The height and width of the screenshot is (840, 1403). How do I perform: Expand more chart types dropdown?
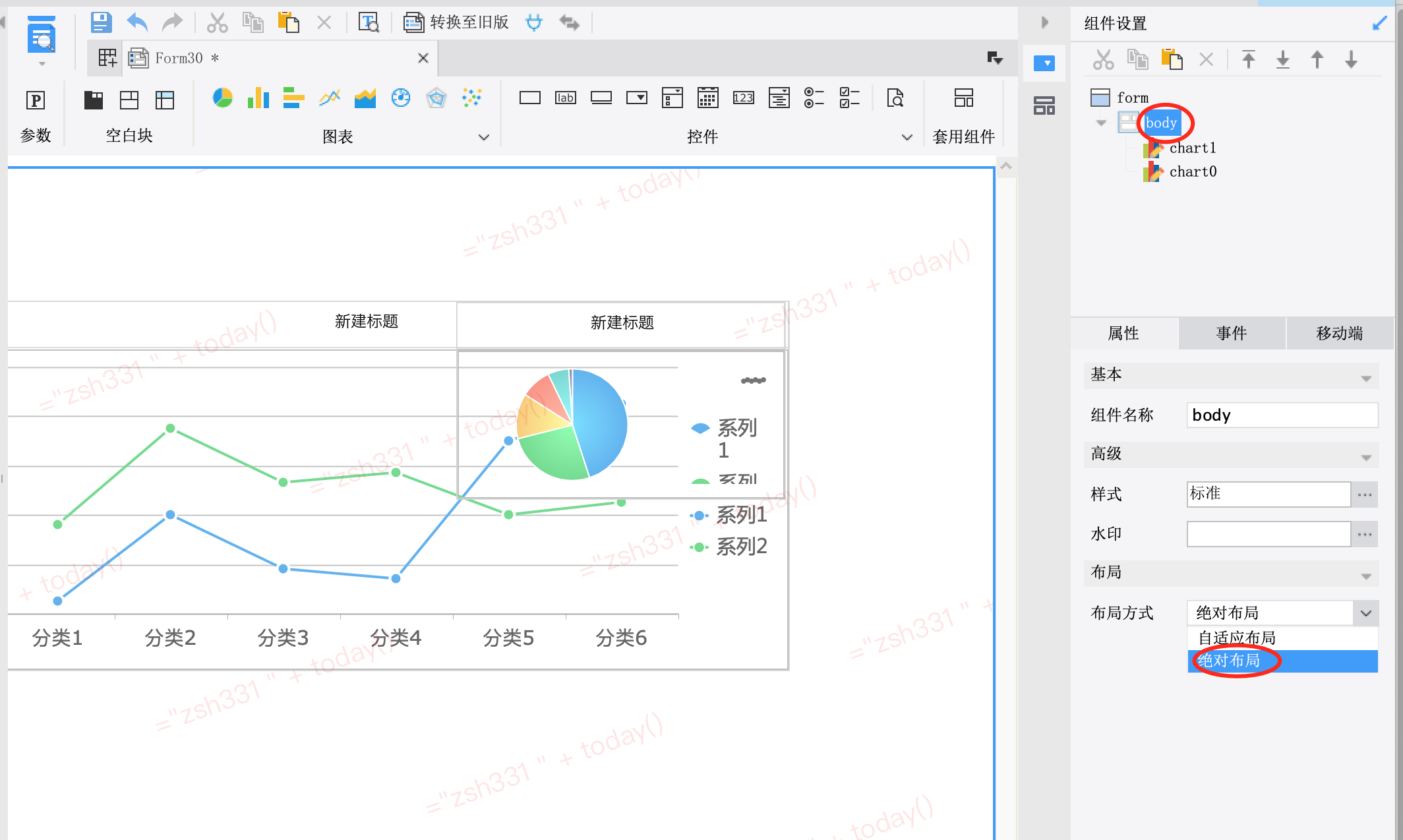click(x=484, y=137)
